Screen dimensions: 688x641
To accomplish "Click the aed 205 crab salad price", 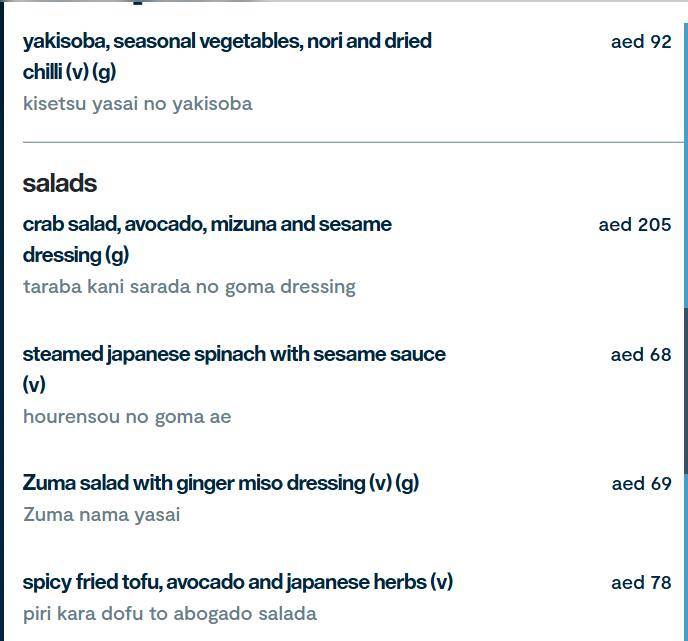I will [x=634, y=225].
